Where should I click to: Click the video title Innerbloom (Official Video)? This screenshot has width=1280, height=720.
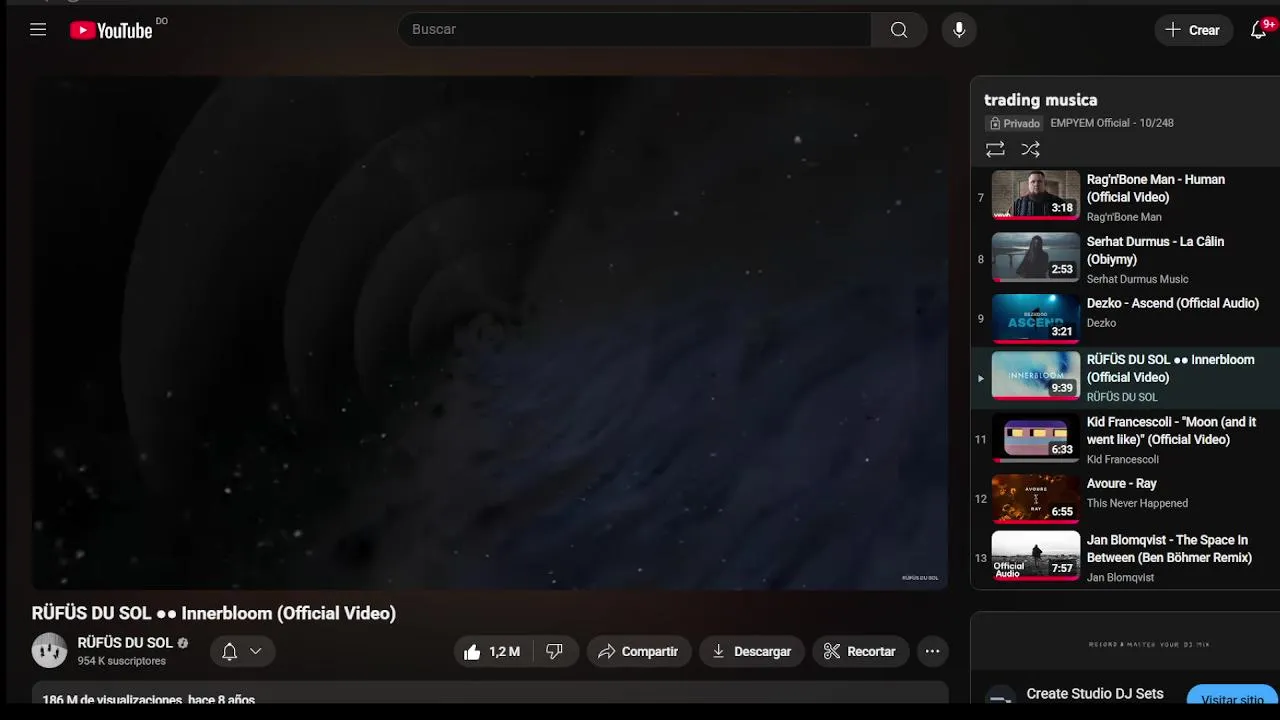pos(214,613)
